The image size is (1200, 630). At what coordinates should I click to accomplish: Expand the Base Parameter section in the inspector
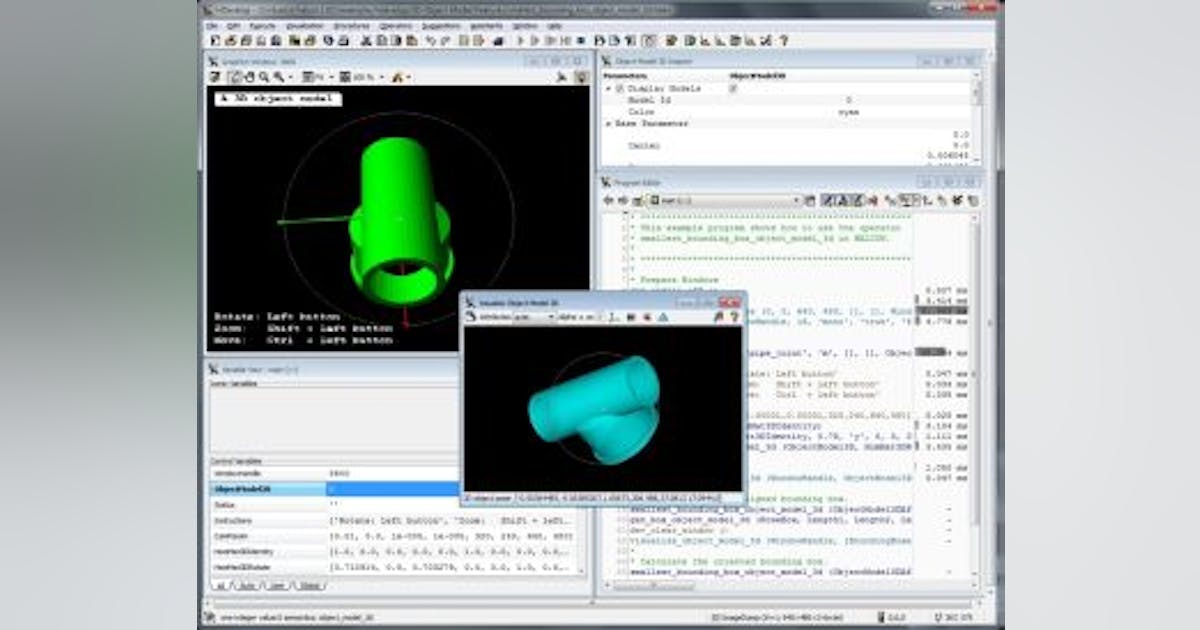pyautogui.click(x=607, y=123)
